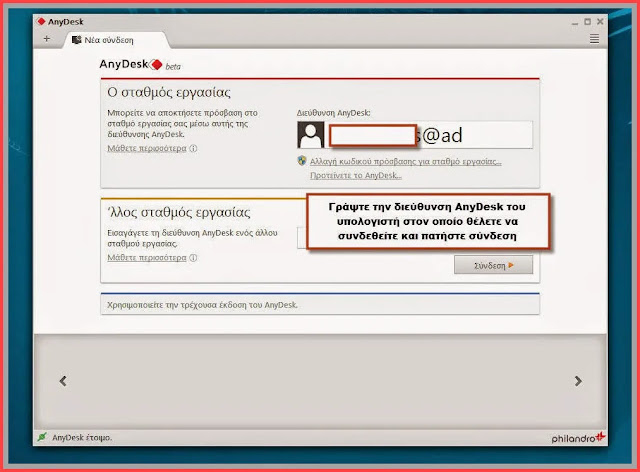
Task: Minimize the AnyDesk window
Action: coord(575,22)
